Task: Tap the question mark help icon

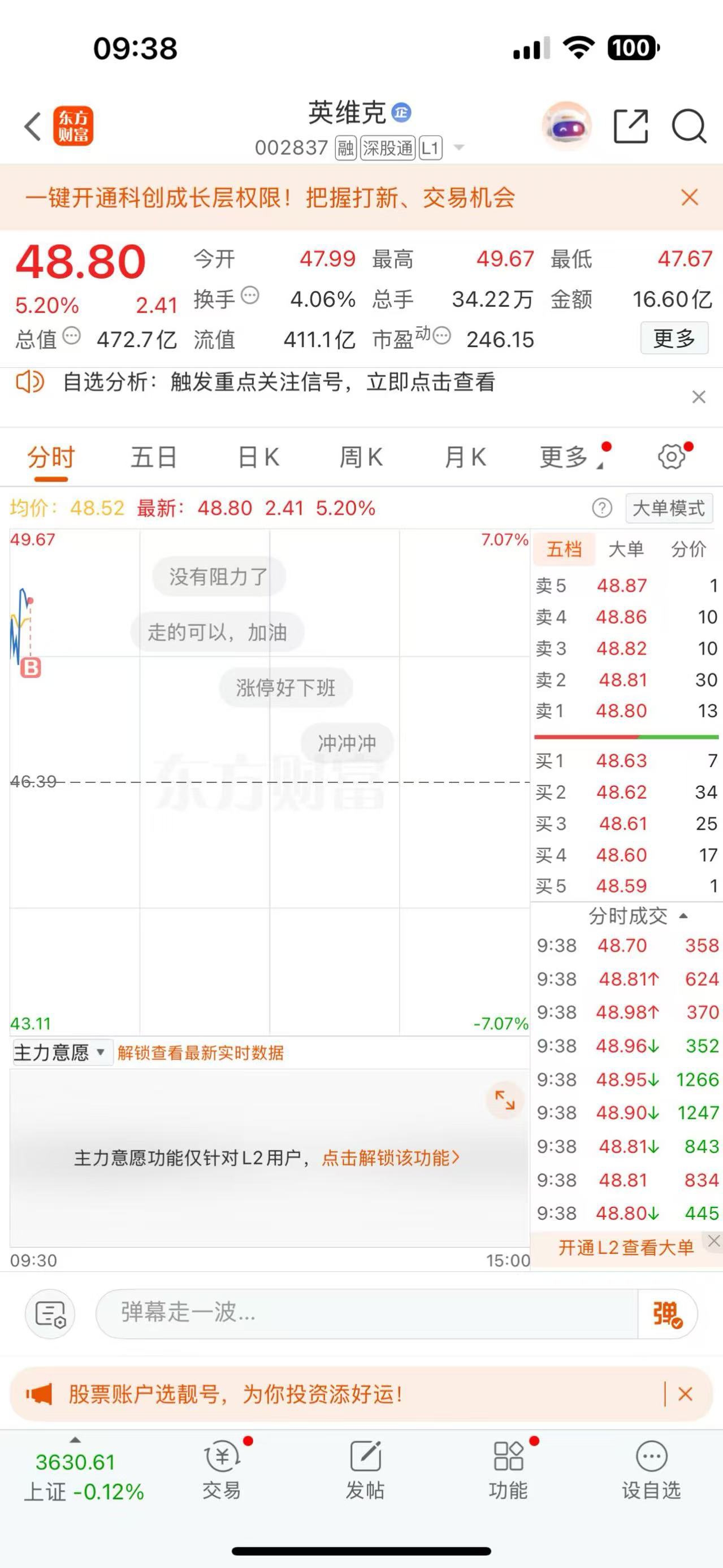Action: click(602, 508)
